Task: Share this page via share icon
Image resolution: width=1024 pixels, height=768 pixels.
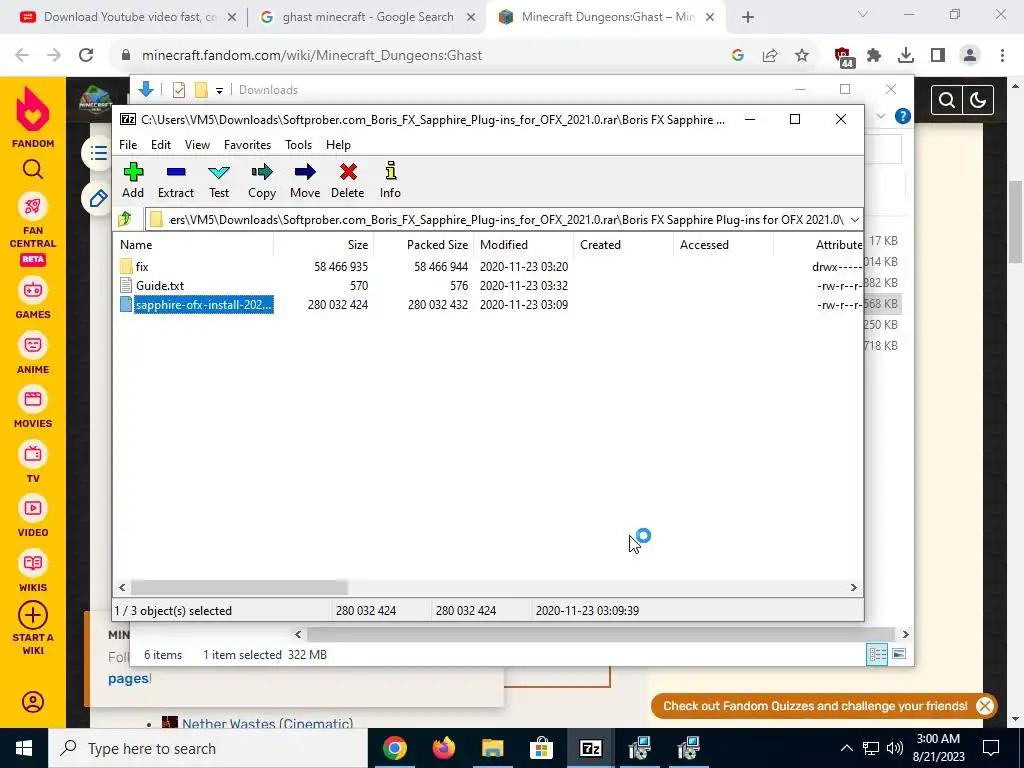Action: click(770, 56)
